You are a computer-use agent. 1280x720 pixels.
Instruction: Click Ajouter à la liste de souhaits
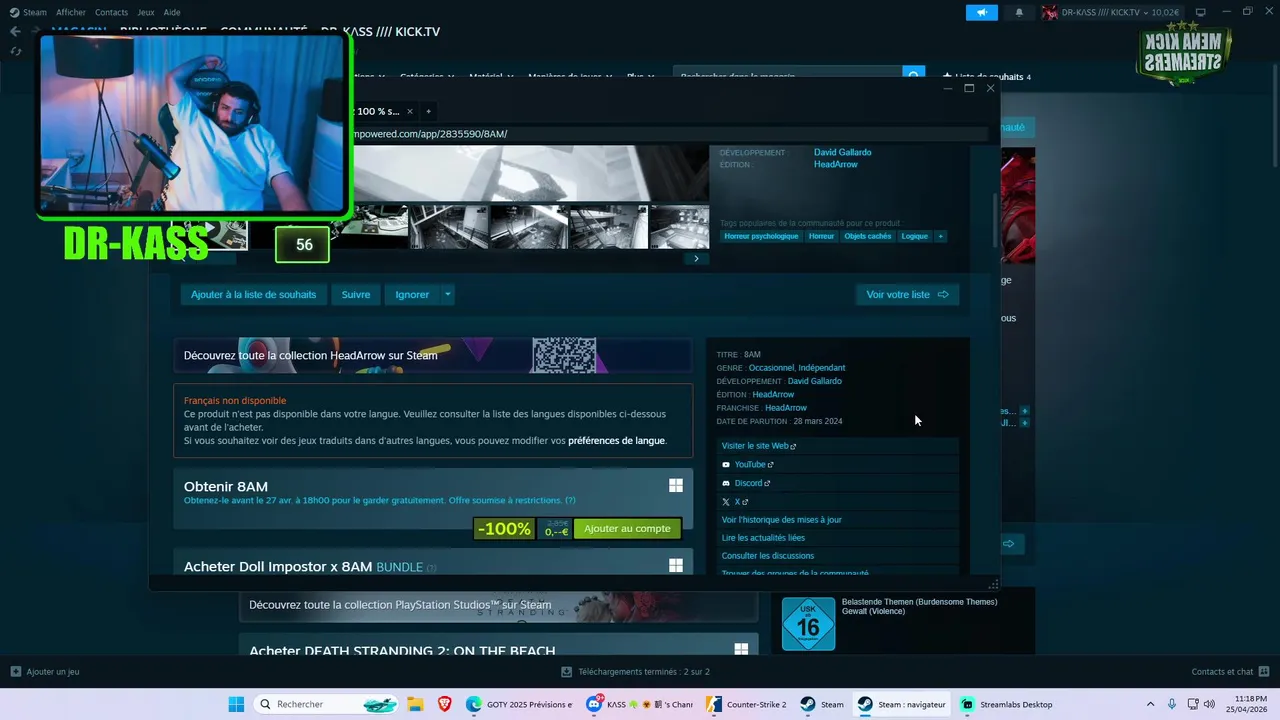click(x=253, y=294)
